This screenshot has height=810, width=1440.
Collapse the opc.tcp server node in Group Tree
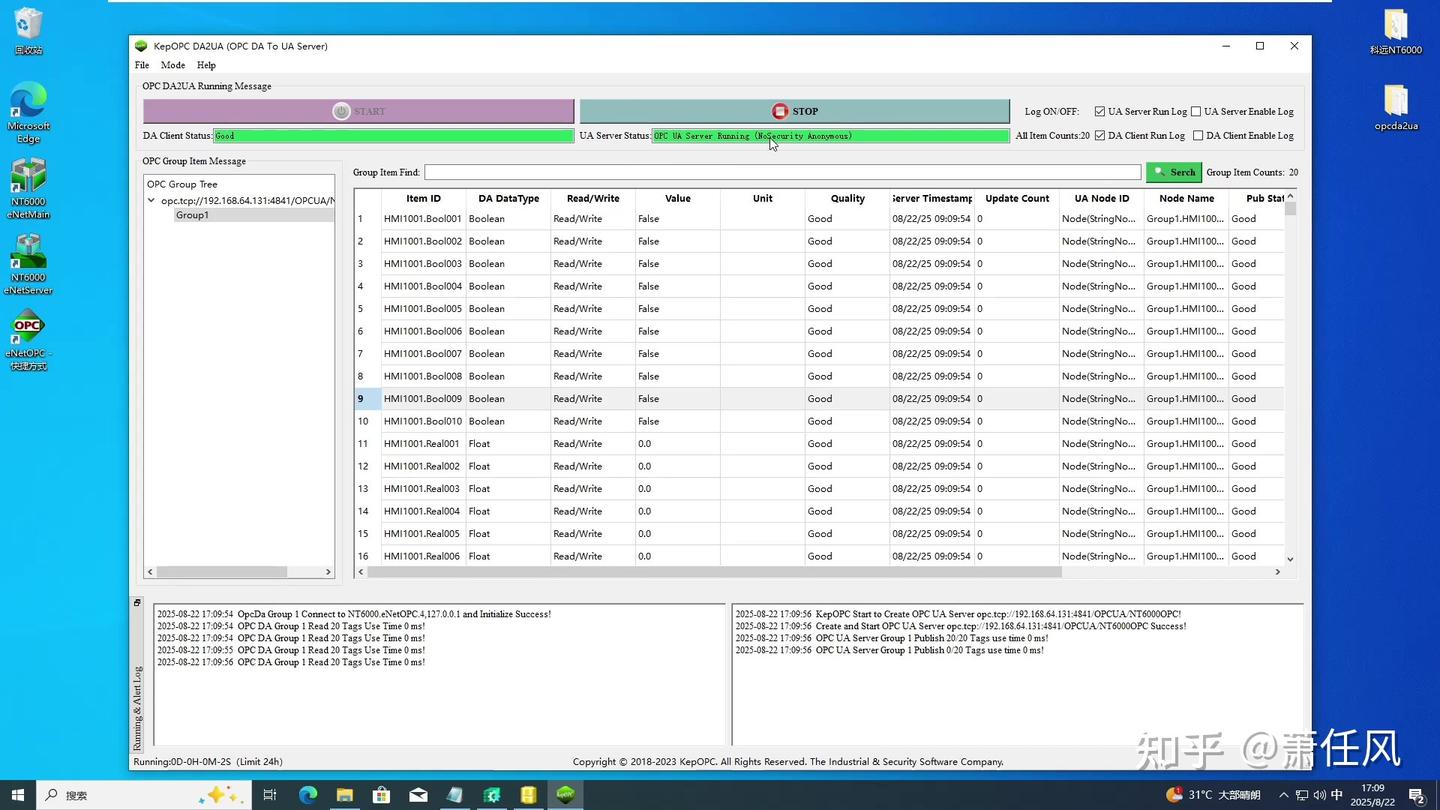[x=152, y=200]
